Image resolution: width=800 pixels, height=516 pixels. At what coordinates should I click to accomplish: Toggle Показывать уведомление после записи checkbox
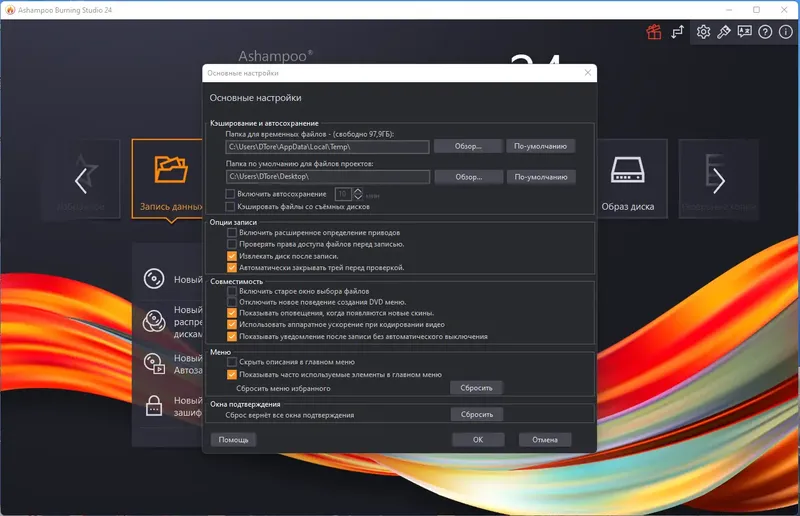[232, 336]
